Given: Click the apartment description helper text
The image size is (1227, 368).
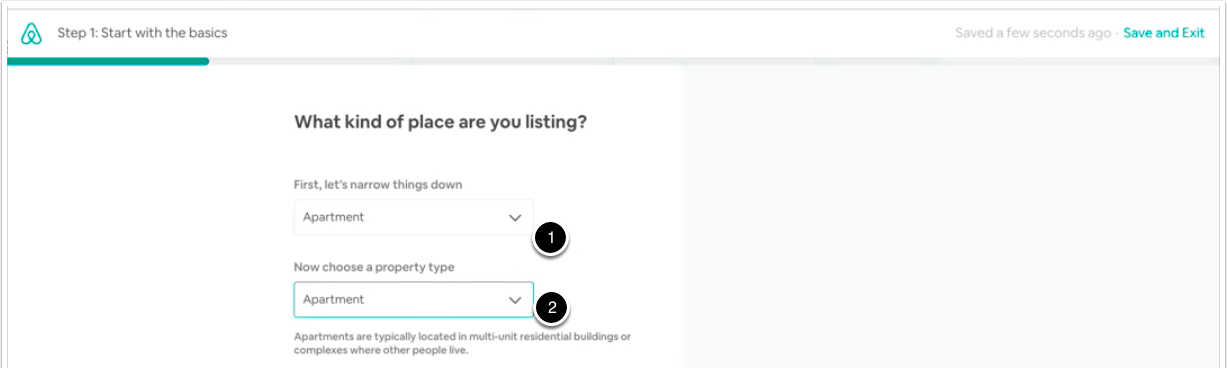Looking at the screenshot, I should pyautogui.click(x=462, y=344).
